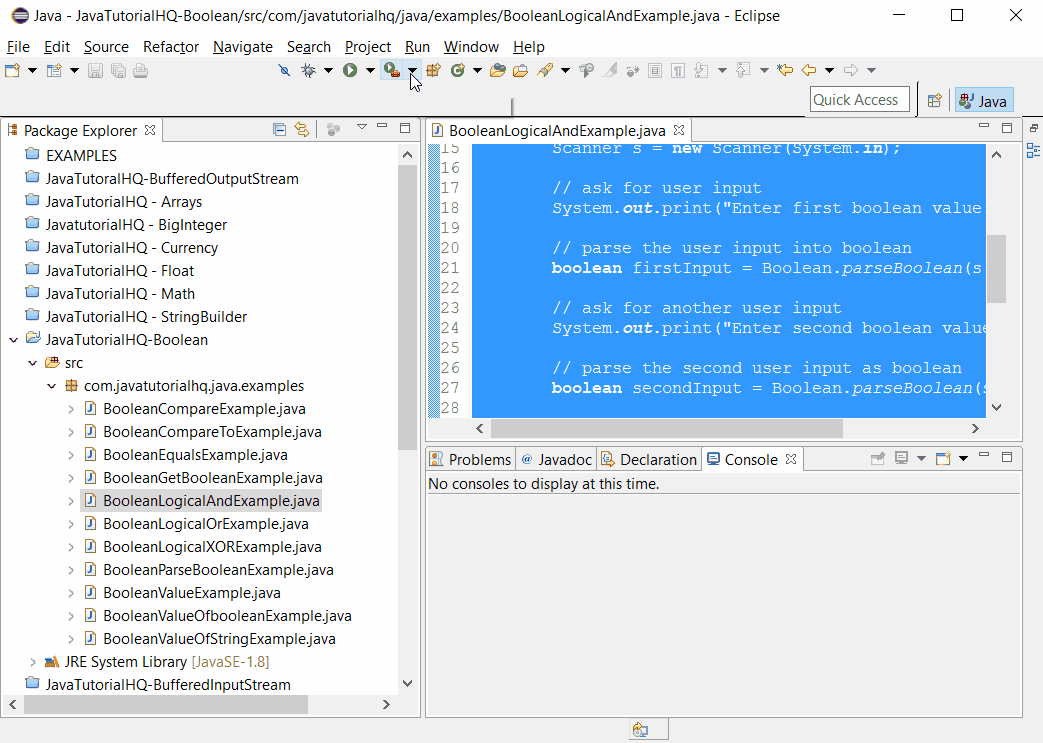The height and width of the screenshot is (743, 1043).
Task: Select the com.javatutorialhq.java.examples package
Action: pyautogui.click(x=194, y=386)
